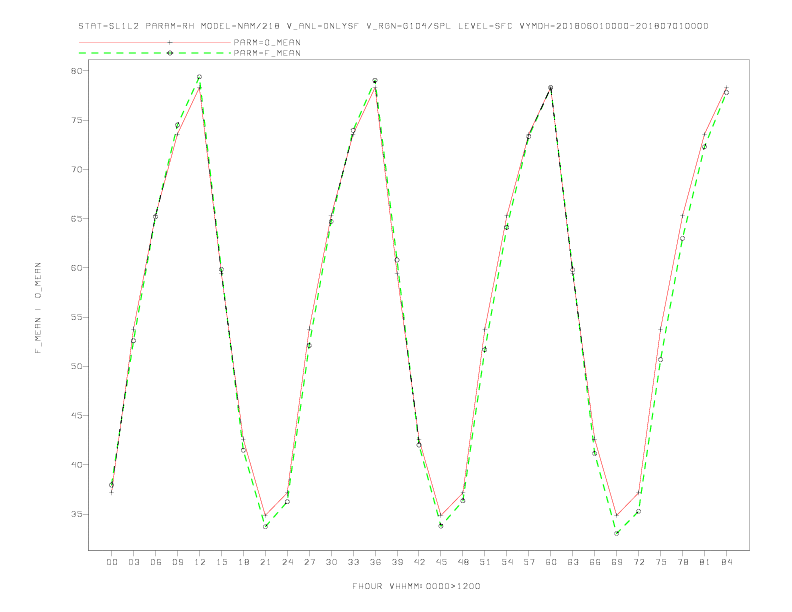Click the green dashed legend line sample
The image size is (792, 612).
coord(155,53)
